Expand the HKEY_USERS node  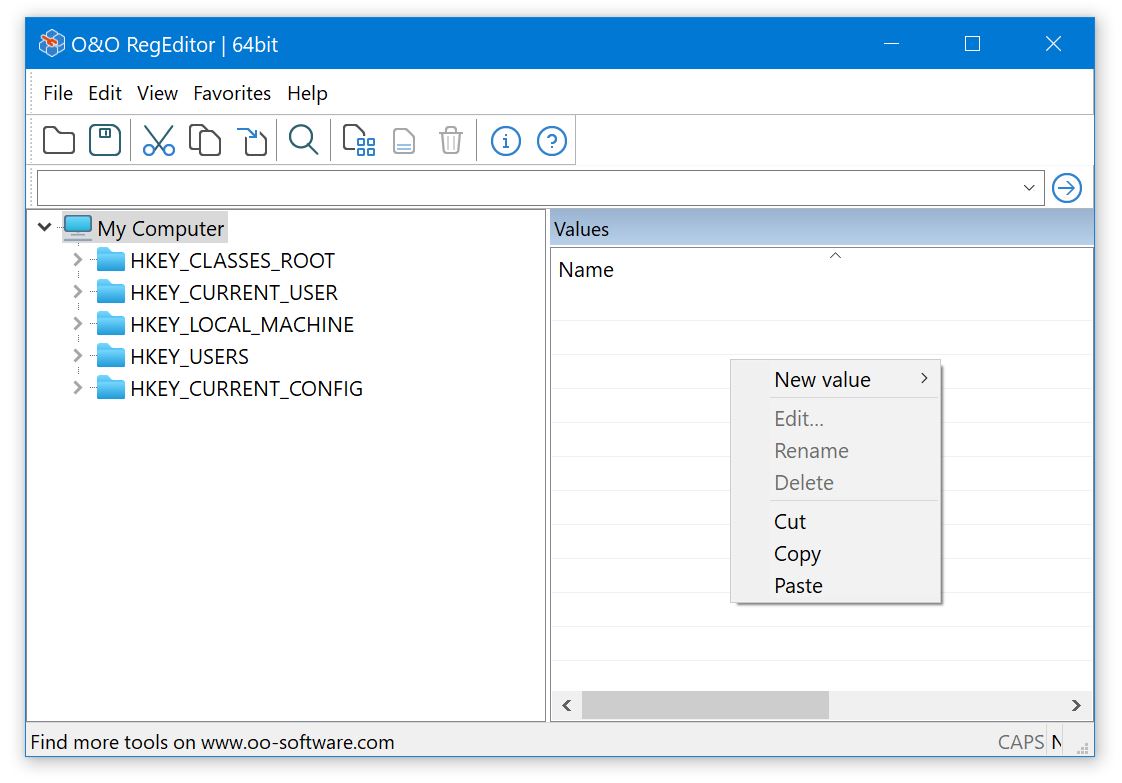pyautogui.click(x=77, y=355)
